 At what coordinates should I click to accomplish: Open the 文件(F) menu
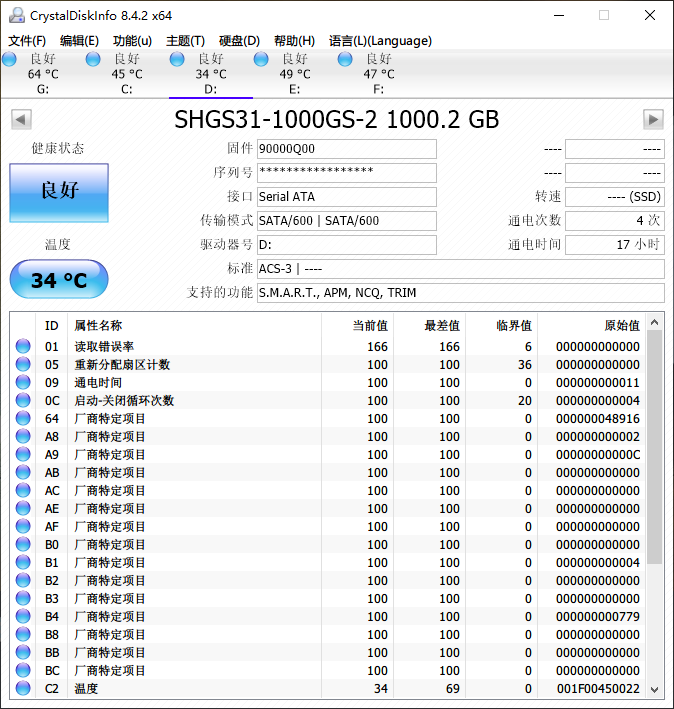tap(27, 41)
